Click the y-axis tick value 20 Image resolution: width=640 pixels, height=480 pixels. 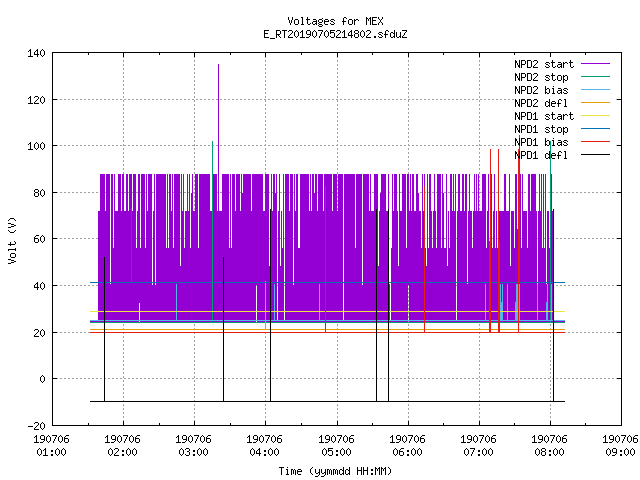pyautogui.click(x=40, y=333)
